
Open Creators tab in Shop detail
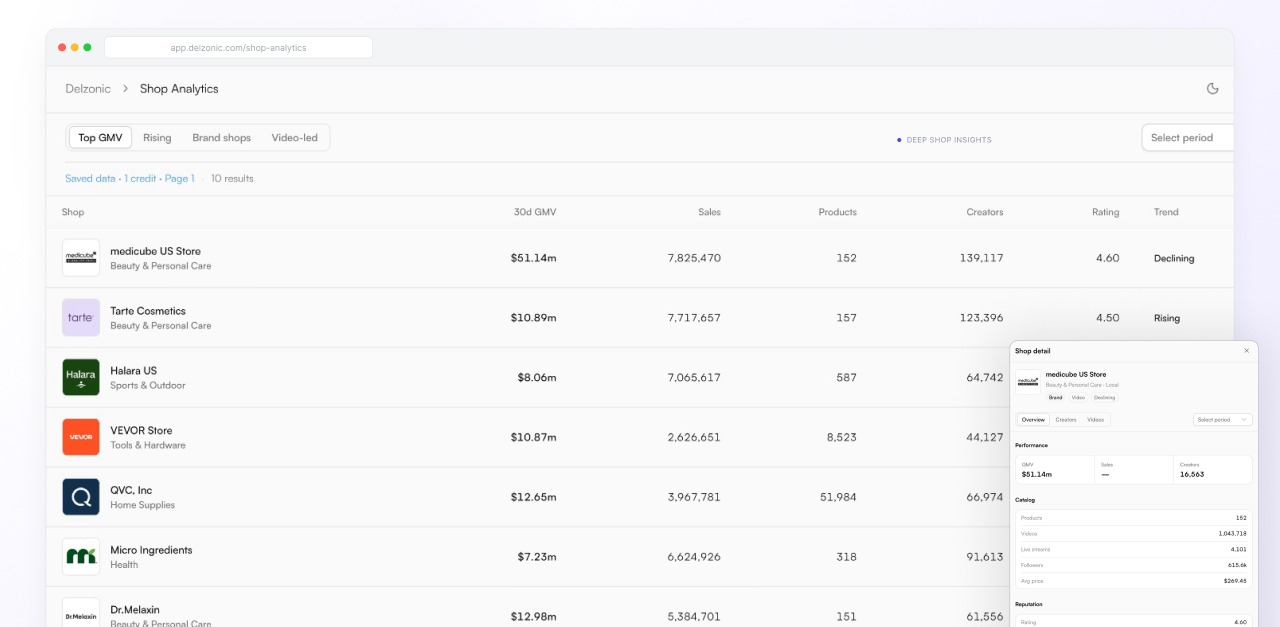click(x=1066, y=420)
